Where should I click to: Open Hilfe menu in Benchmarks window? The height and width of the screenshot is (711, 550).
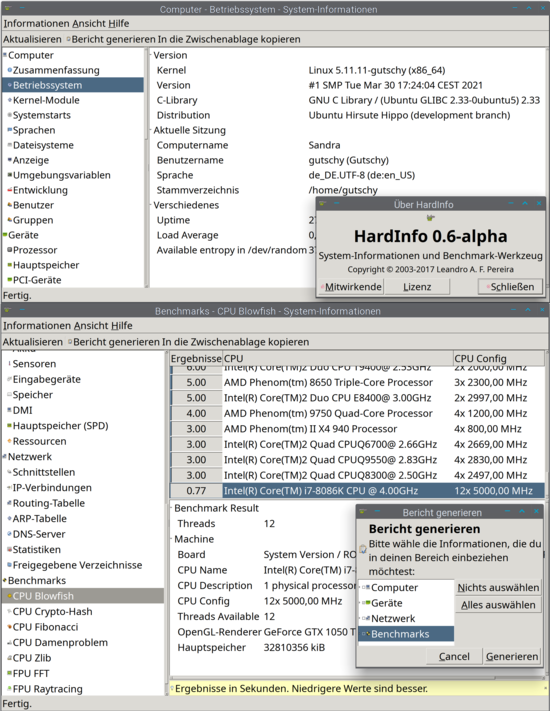[x=122, y=326]
